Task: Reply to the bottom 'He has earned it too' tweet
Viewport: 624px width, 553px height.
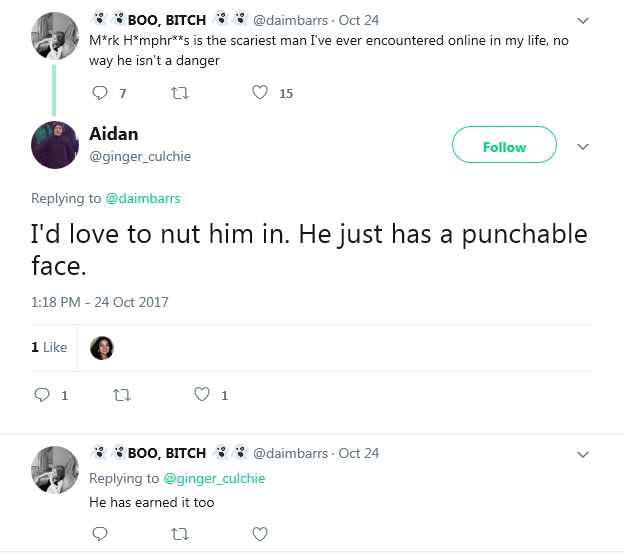Action: point(99,533)
